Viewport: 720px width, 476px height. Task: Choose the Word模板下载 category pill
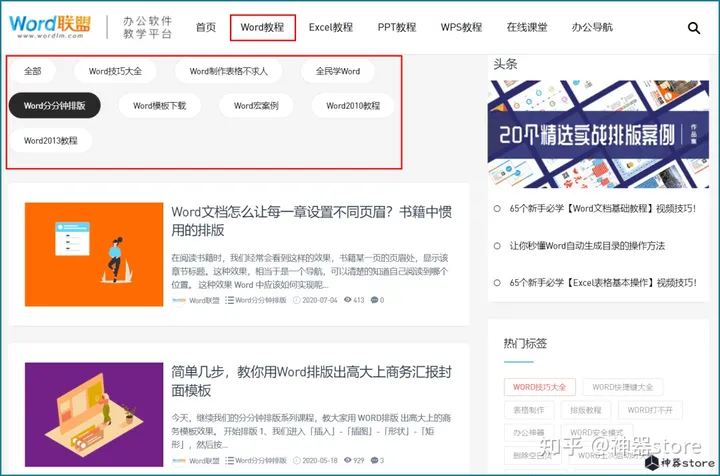pos(159,105)
